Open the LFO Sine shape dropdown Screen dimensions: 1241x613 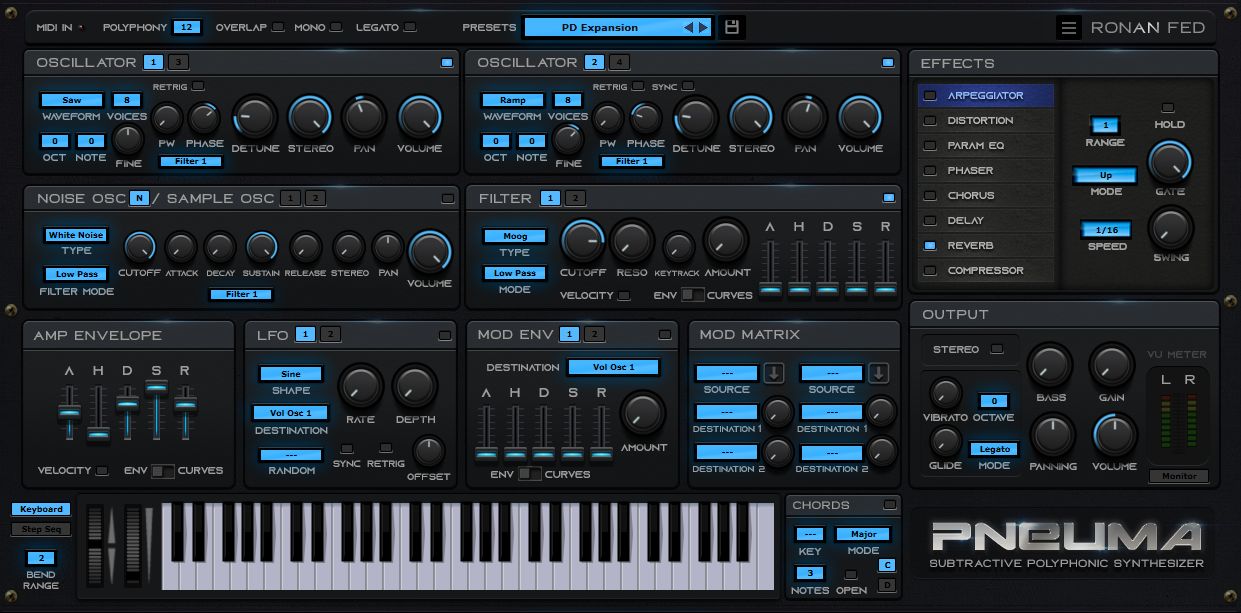(x=290, y=374)
